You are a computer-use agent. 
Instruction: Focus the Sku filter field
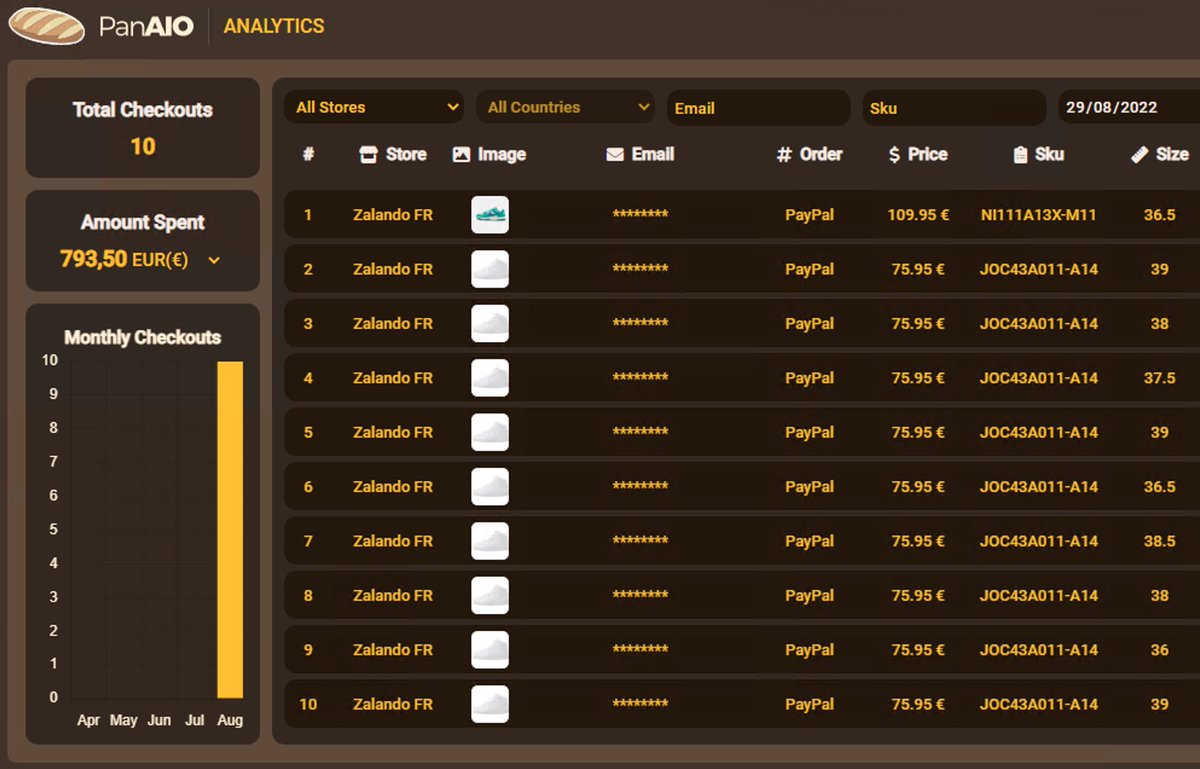click(954, 108)
